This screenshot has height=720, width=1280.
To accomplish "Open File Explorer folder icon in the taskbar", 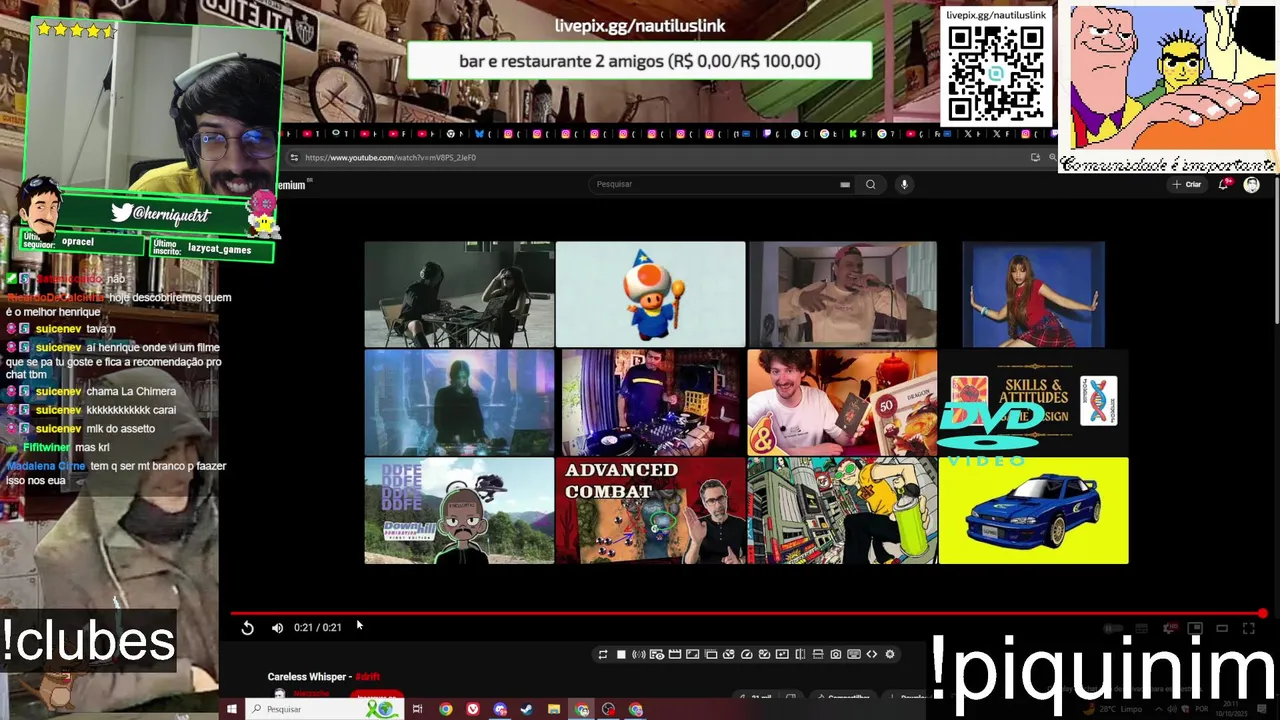I will click(x=553, y=709).
